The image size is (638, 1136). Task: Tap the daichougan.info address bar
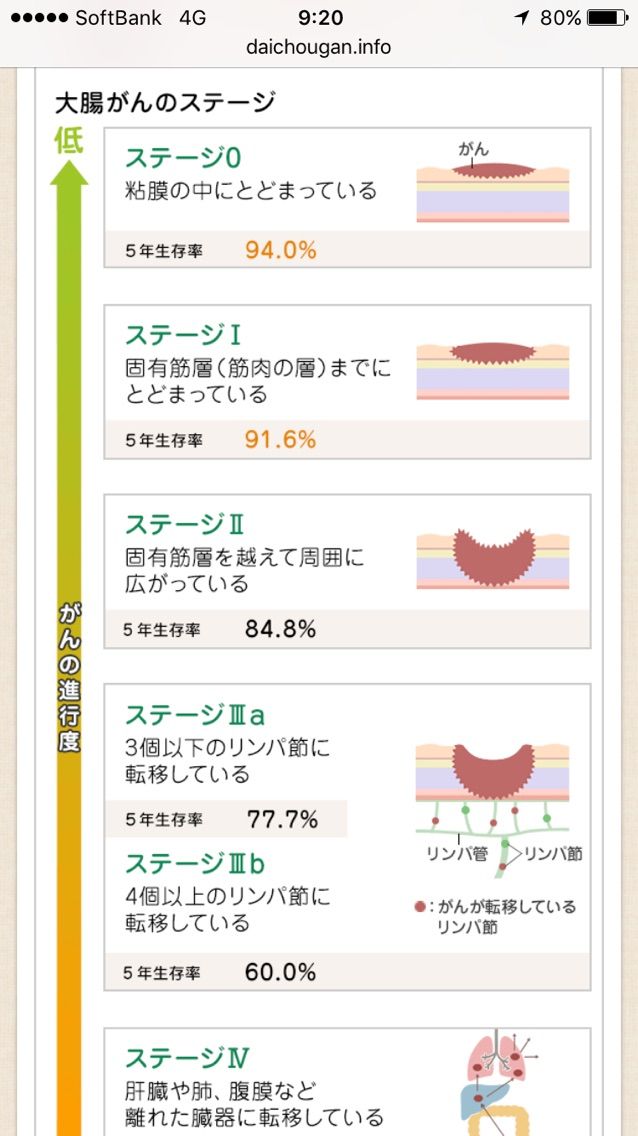(319, 48)
